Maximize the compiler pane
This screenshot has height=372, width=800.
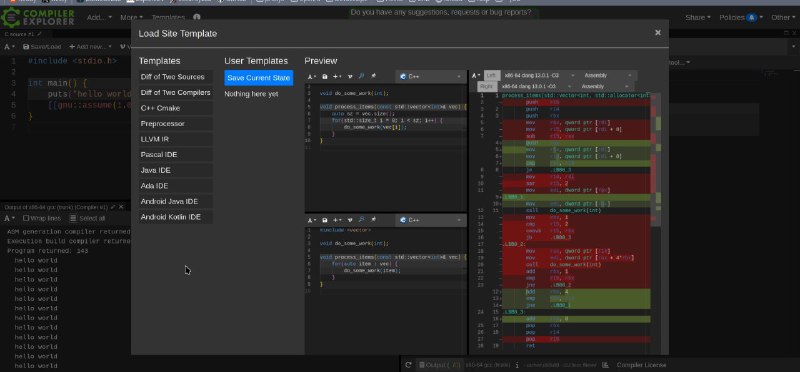pos(786,34)
